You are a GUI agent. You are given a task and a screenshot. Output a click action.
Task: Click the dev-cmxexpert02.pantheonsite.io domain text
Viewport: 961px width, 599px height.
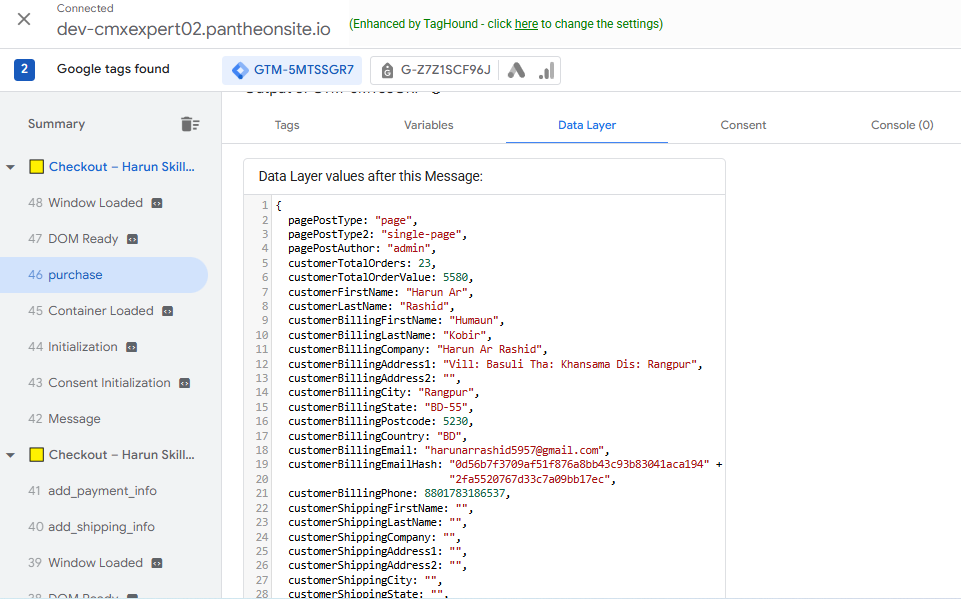[x=194, y=29]
